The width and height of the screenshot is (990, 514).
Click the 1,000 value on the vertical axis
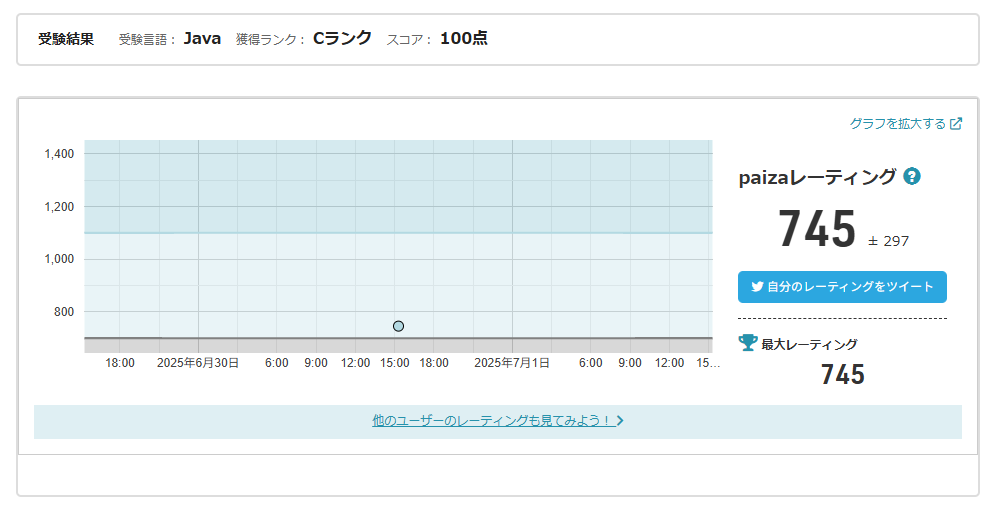tap(59, 259)
